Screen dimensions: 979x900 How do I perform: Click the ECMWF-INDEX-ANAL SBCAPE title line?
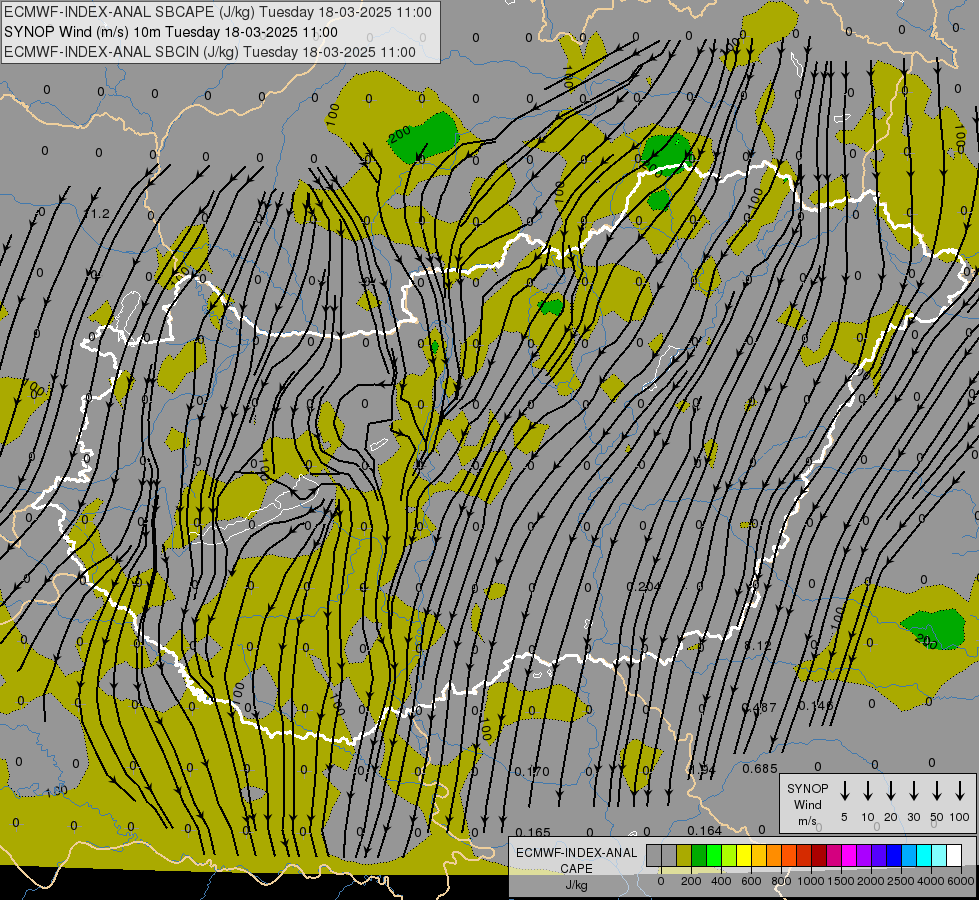click(x=218, y=12)
